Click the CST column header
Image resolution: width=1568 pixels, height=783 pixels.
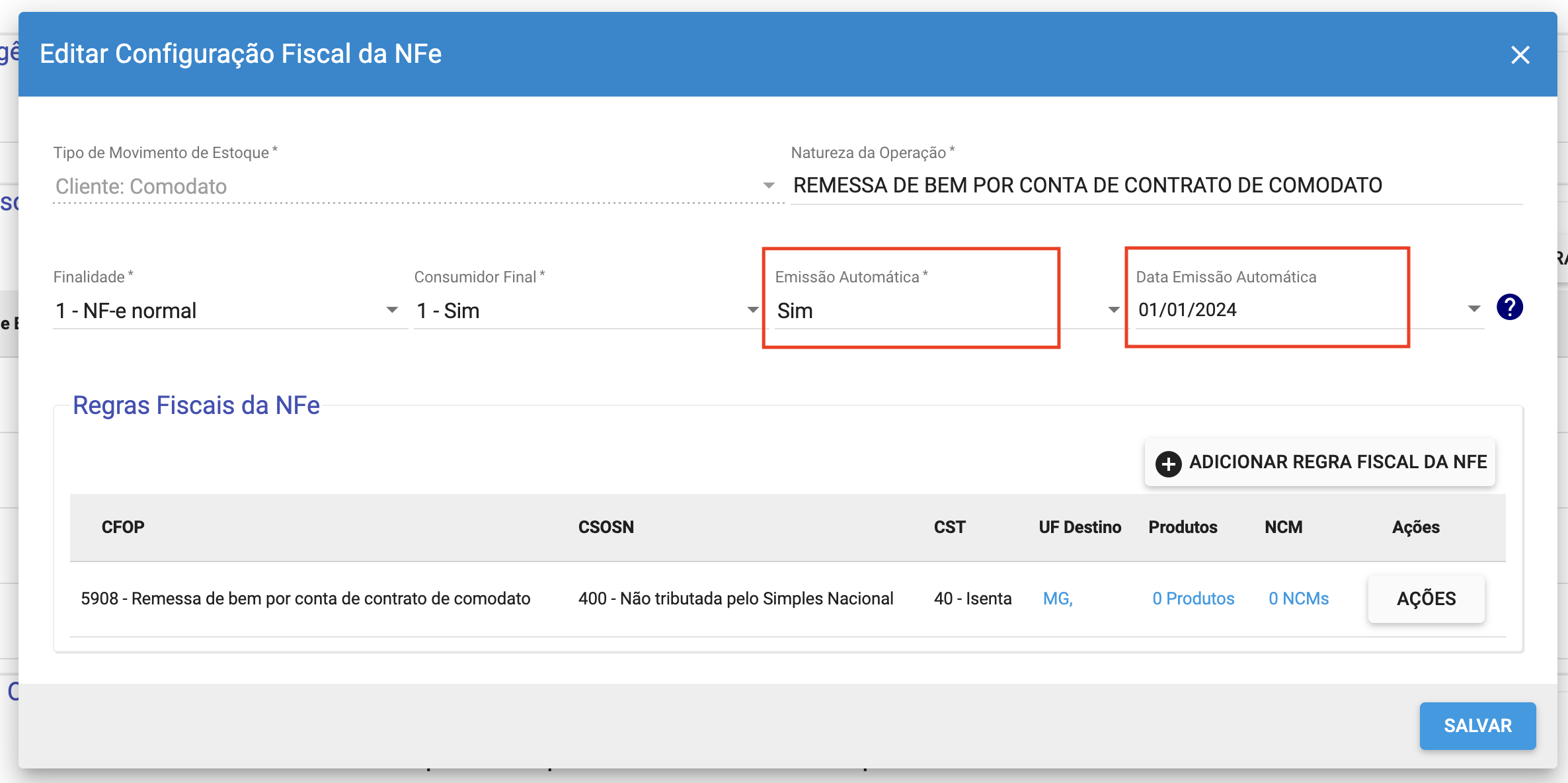coord(950,527)
